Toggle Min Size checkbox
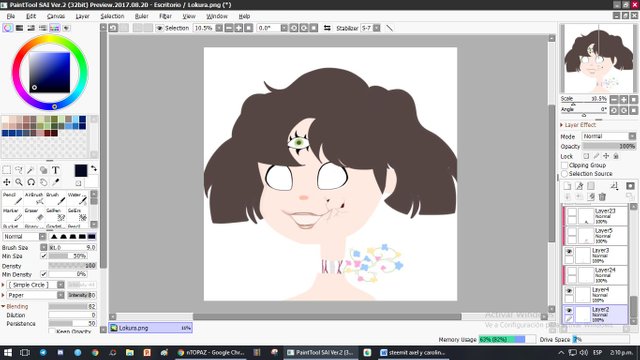The height and width of the screenshot is (360, 640). [x=44, y=256]
